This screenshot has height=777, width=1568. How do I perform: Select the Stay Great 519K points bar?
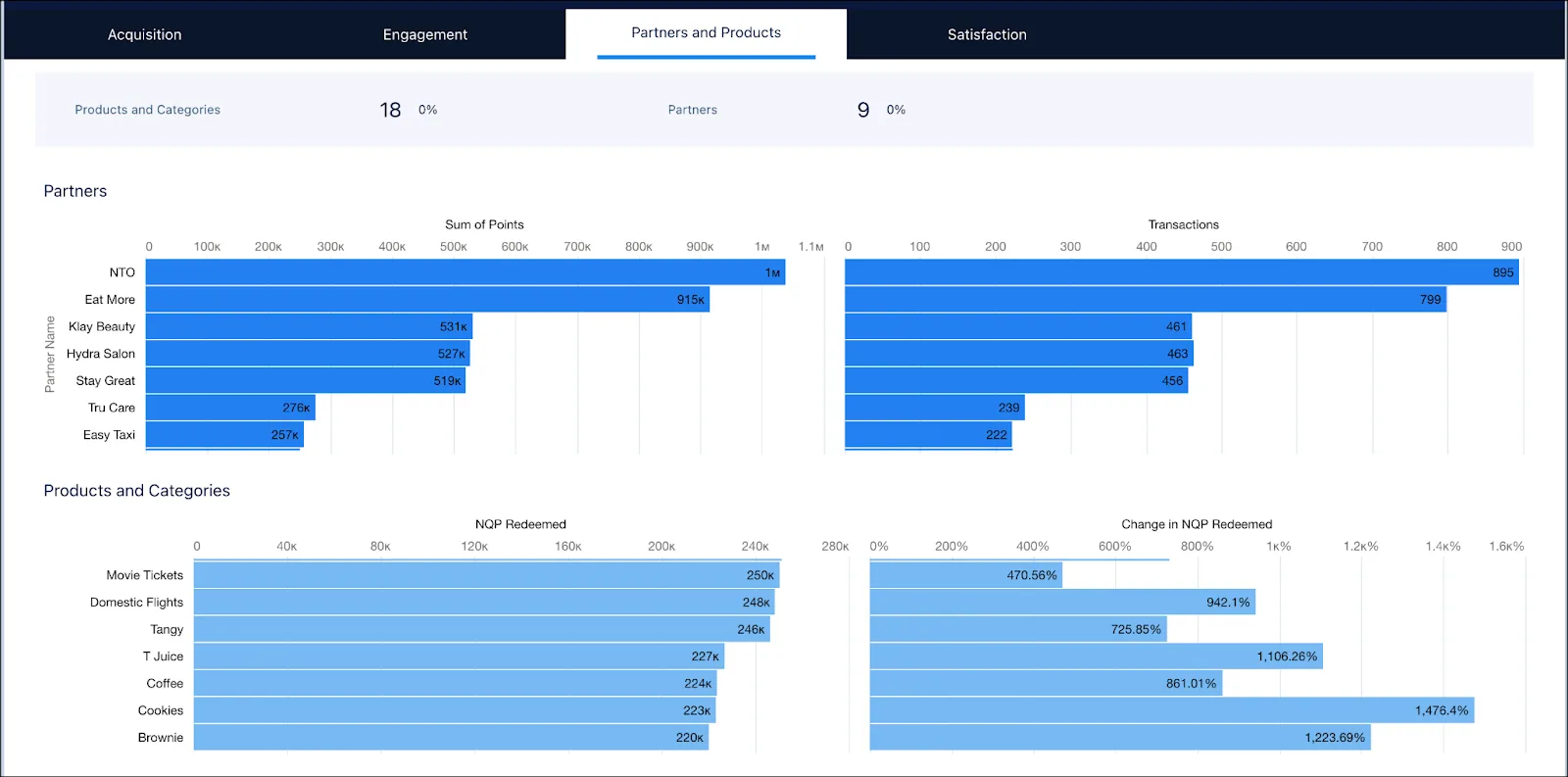[306, 381]
